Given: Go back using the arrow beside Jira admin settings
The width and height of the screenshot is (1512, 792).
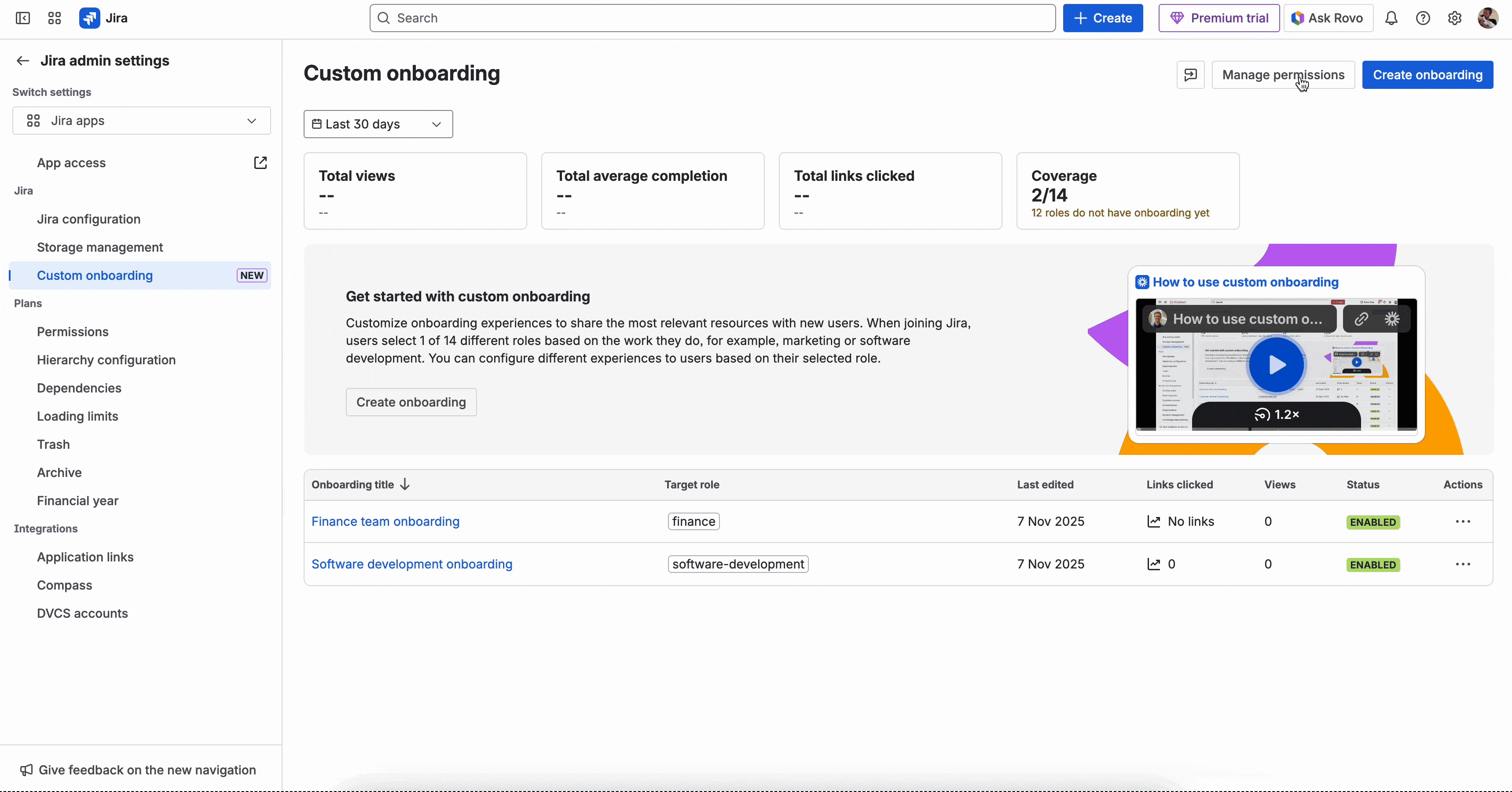Looking at the screenshot, I should click(x=23, y=60).
